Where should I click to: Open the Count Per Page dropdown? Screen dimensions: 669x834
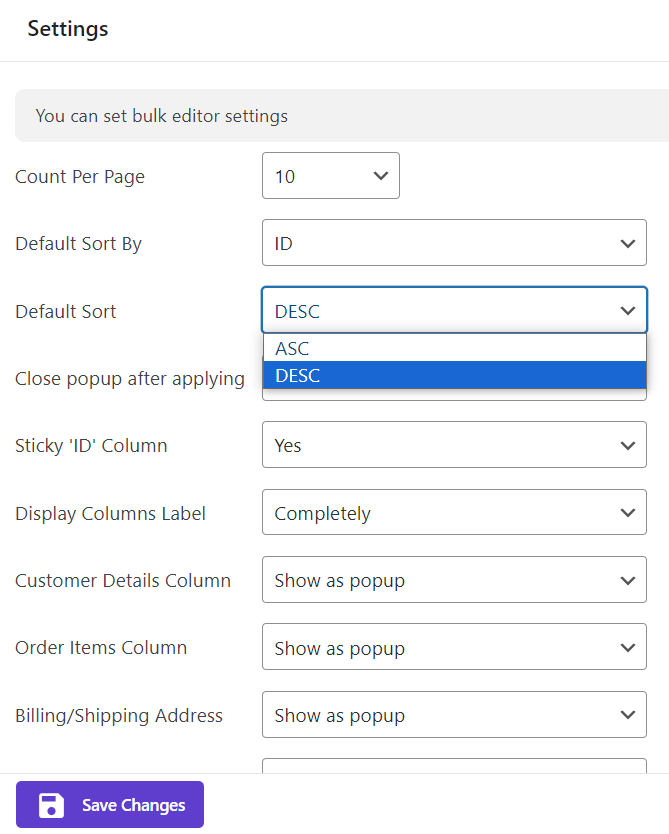pyautogui.click(x=330, y=176)
